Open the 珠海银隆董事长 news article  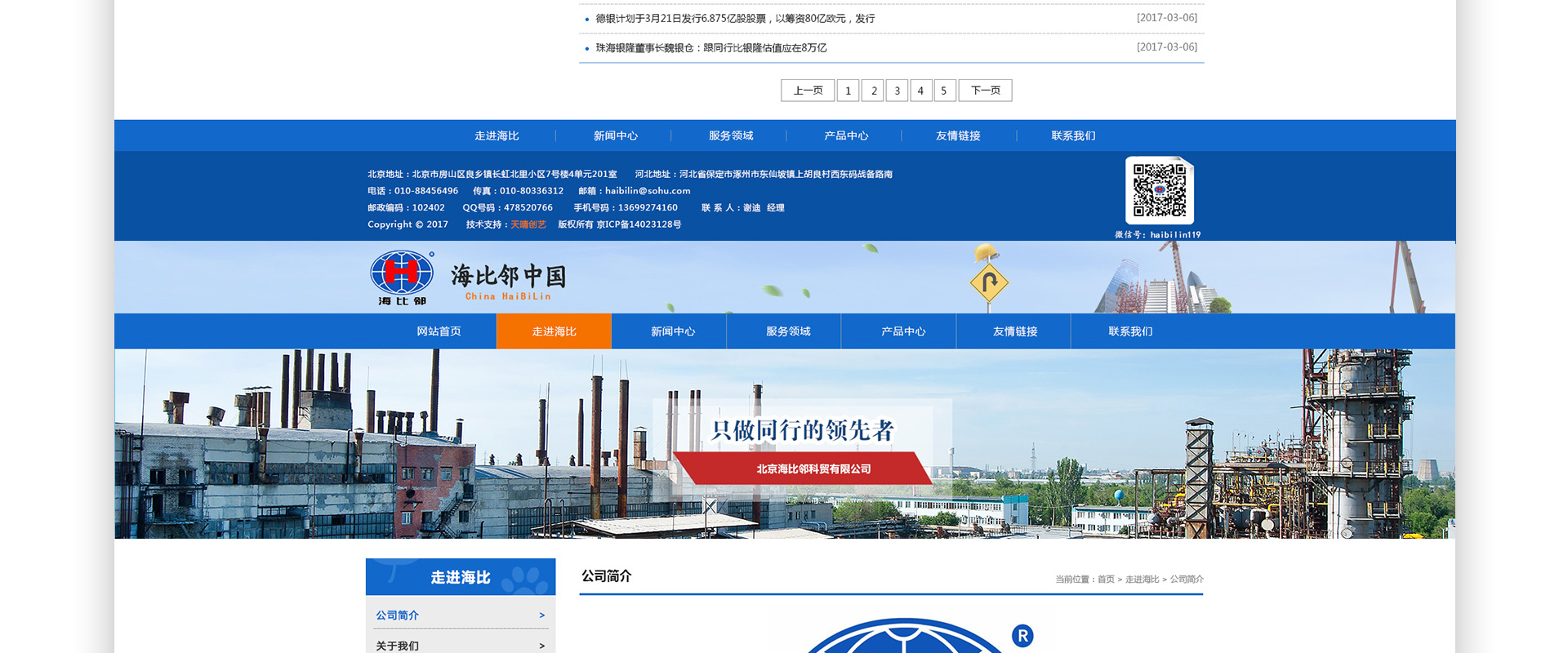pos(710,48)
